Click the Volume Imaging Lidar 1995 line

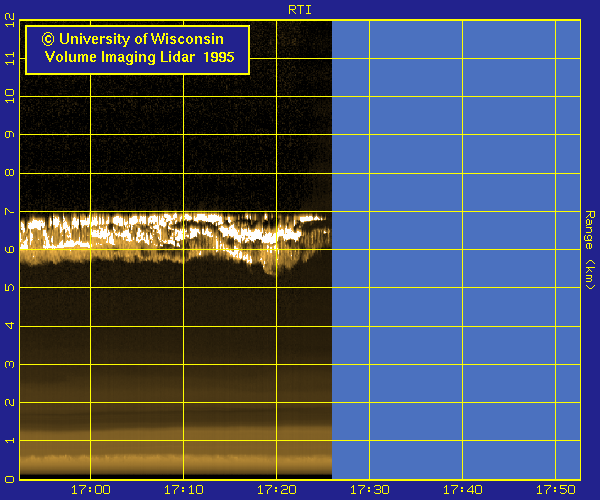[x=139, y=57]
